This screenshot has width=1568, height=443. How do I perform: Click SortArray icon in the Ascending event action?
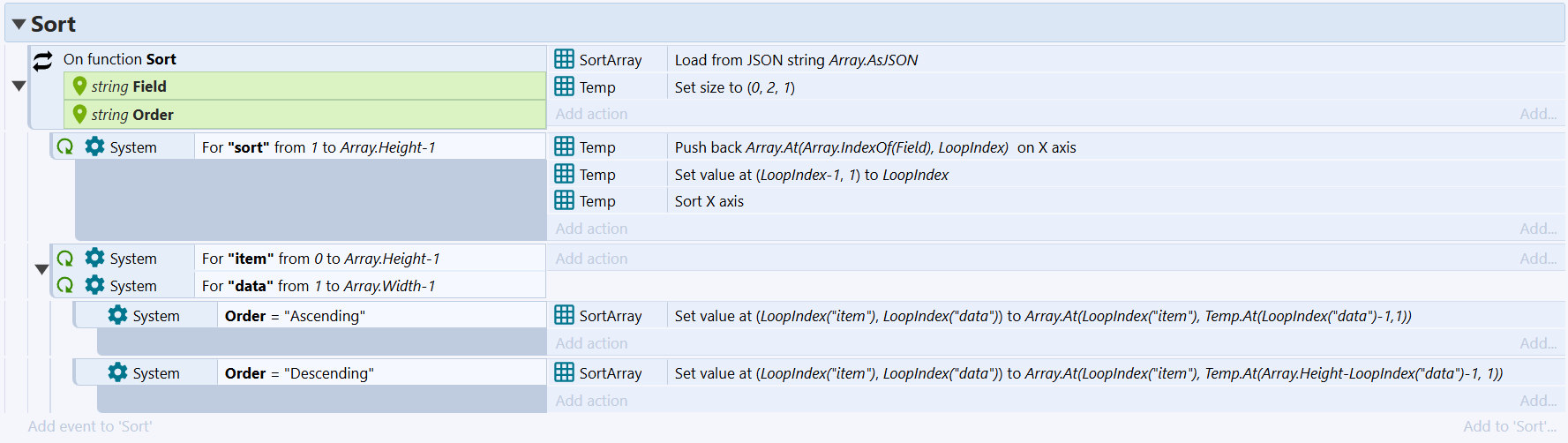click(x=564, y=315)
